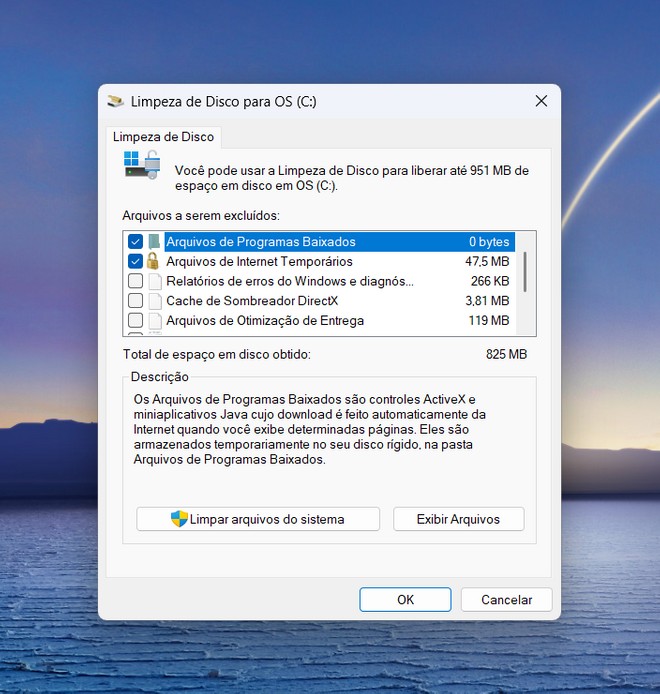Tick the Arquivos de Otimização de Entrega checkbox

pos(135,321)
